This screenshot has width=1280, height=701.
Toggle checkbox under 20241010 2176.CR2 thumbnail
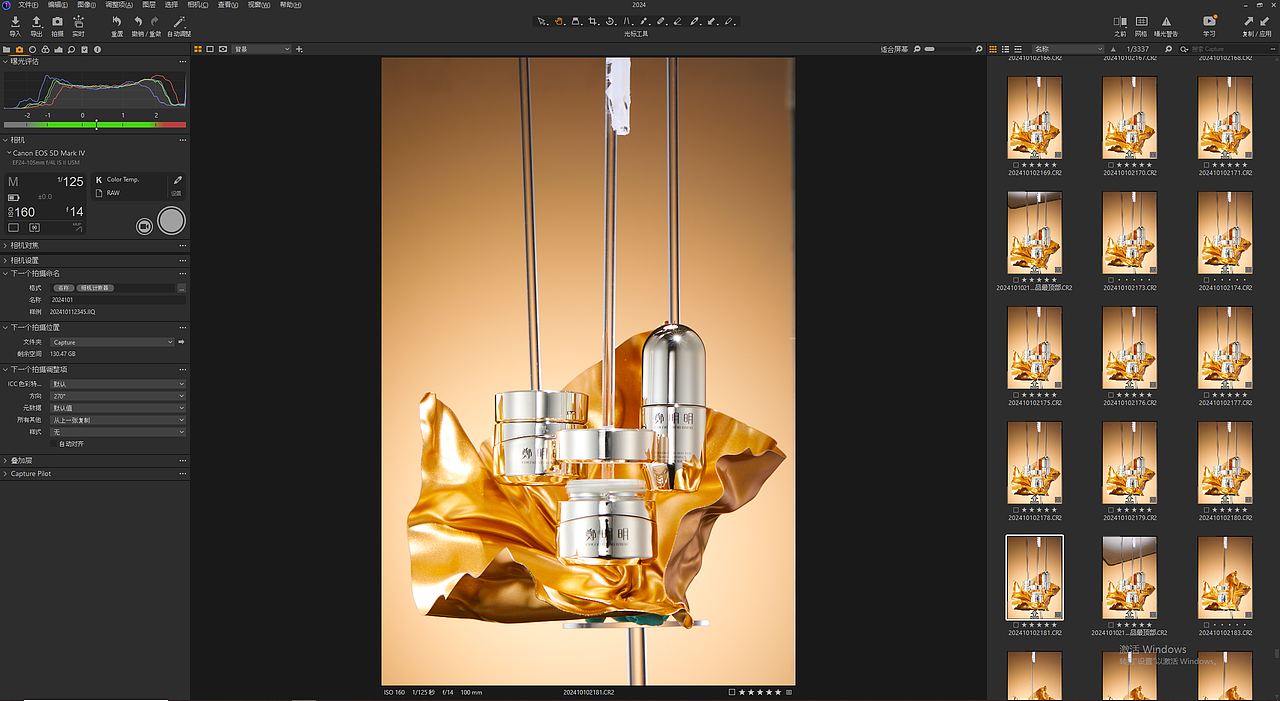pos(1109,395)
